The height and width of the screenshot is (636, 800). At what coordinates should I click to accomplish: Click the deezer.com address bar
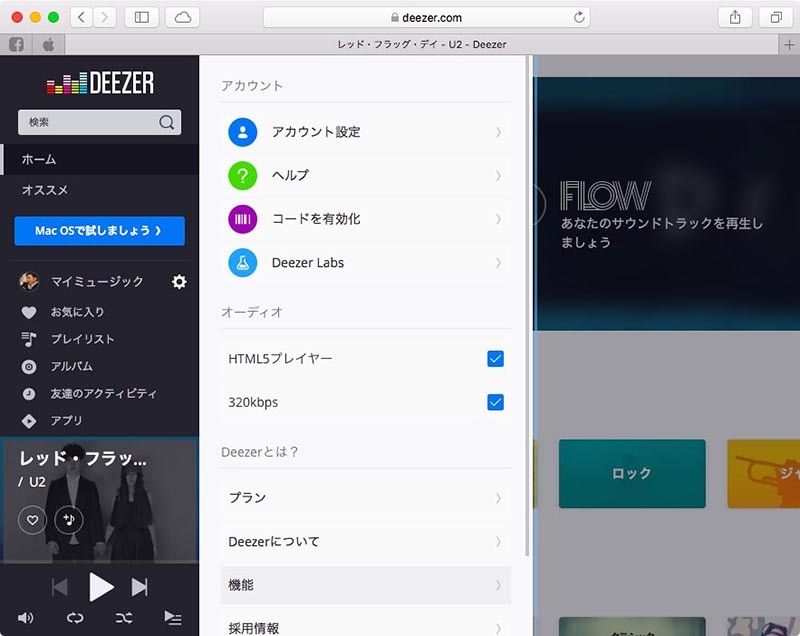427,17
